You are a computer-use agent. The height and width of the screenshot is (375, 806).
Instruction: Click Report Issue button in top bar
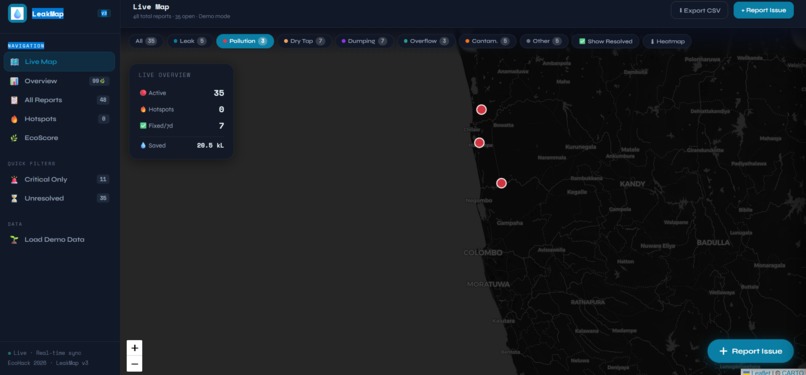763,10
